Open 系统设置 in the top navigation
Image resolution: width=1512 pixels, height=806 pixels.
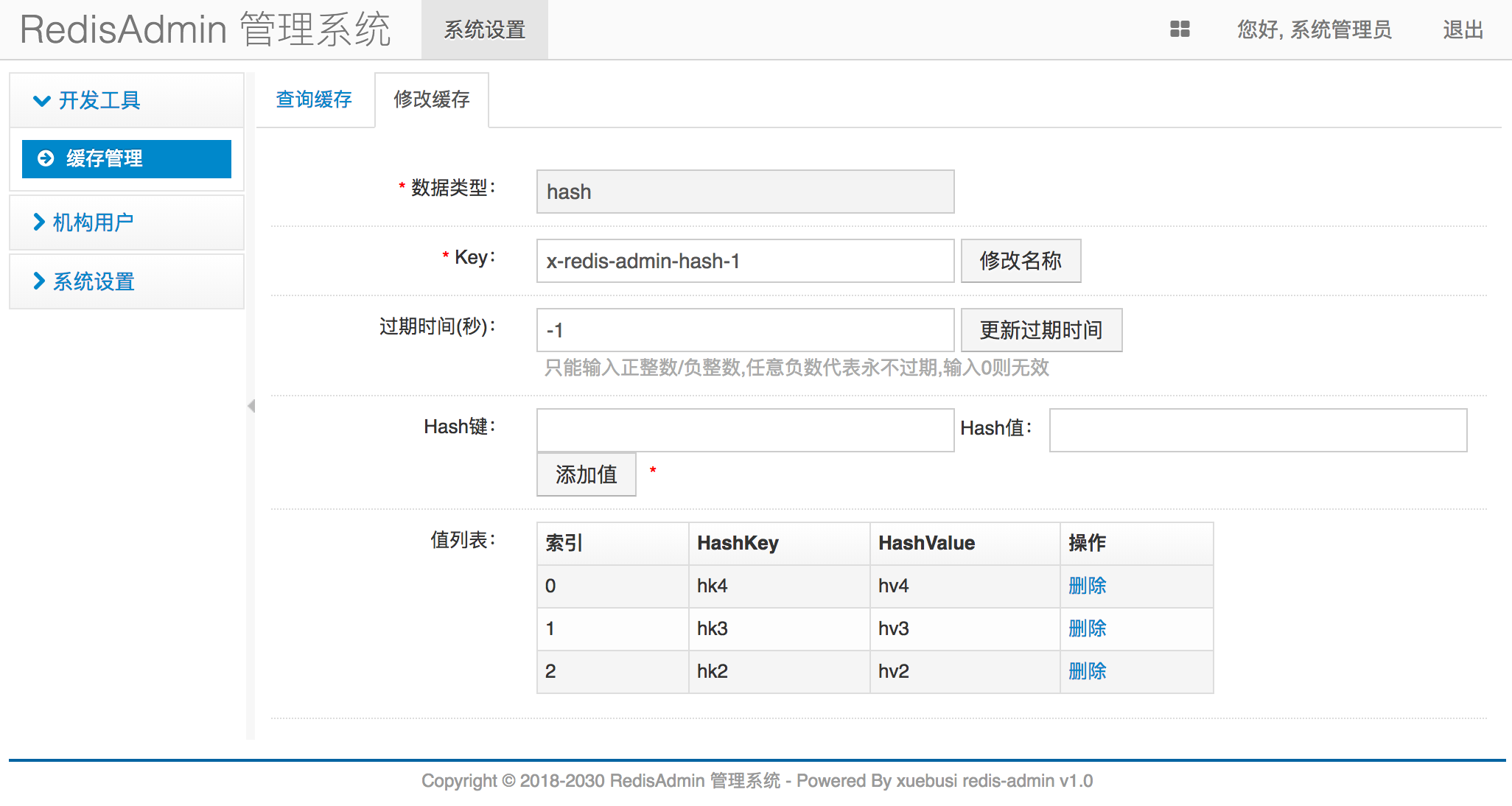pos(484,30)
